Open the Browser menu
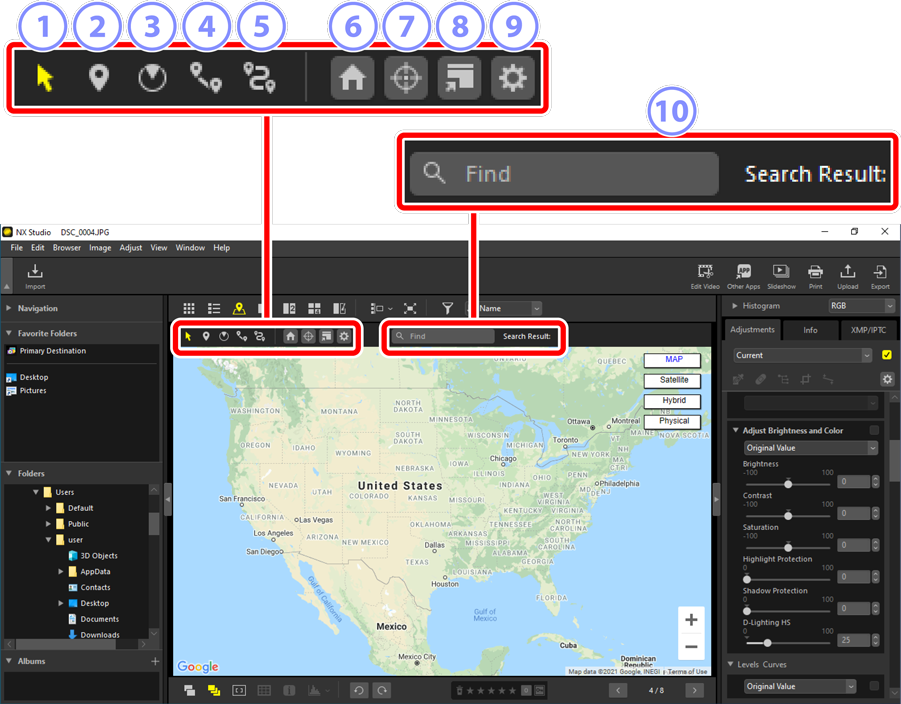Image resolution: width=901 pixels, height=704 pixels. pyautogui.click(x=67, y=248)
